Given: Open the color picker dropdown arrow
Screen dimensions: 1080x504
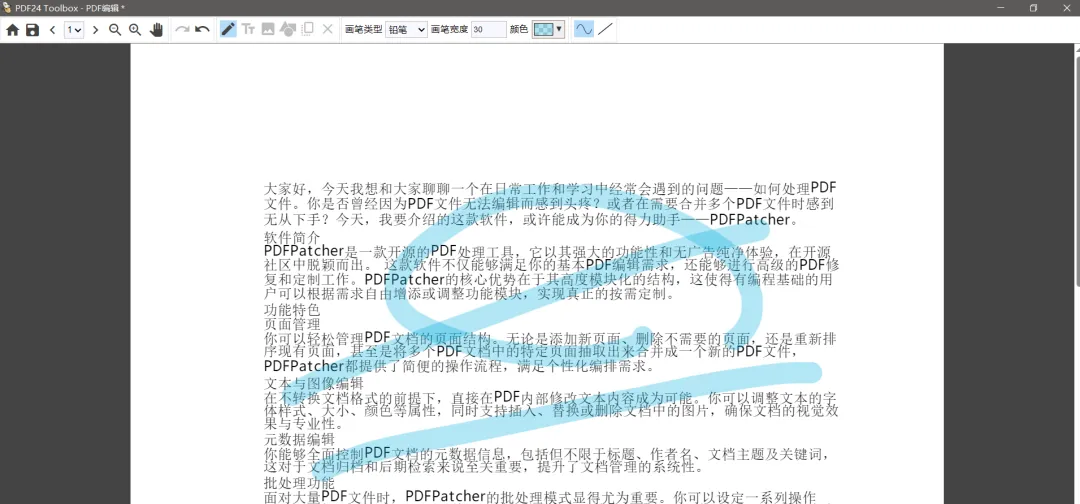Looking at the screenshot, I should pyautogui.click(x=559, y=30).
